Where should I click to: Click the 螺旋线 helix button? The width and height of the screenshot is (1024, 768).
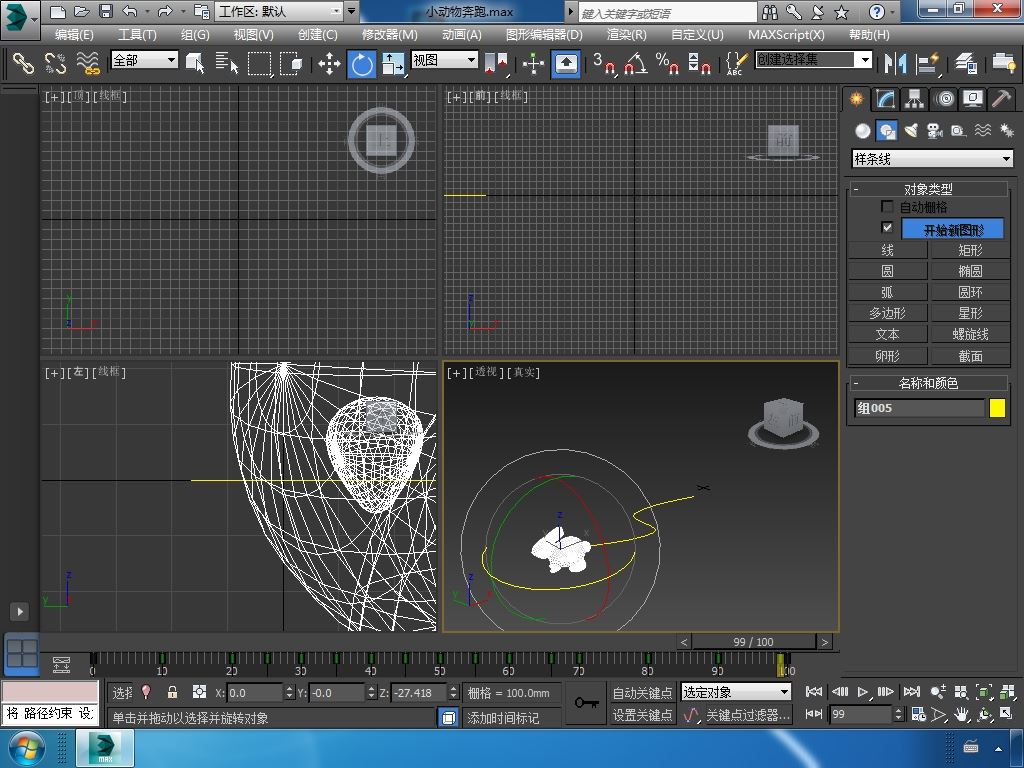(x=970, y=334)
